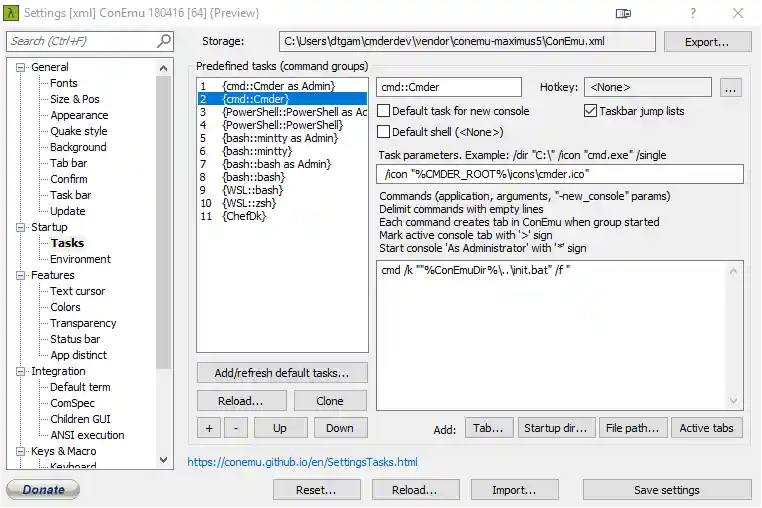Image resolution: width=762 pixels, height=508 pixels.
Task: Open the SettingsTasks.html documentation link
Action: (x=302, y=462)
